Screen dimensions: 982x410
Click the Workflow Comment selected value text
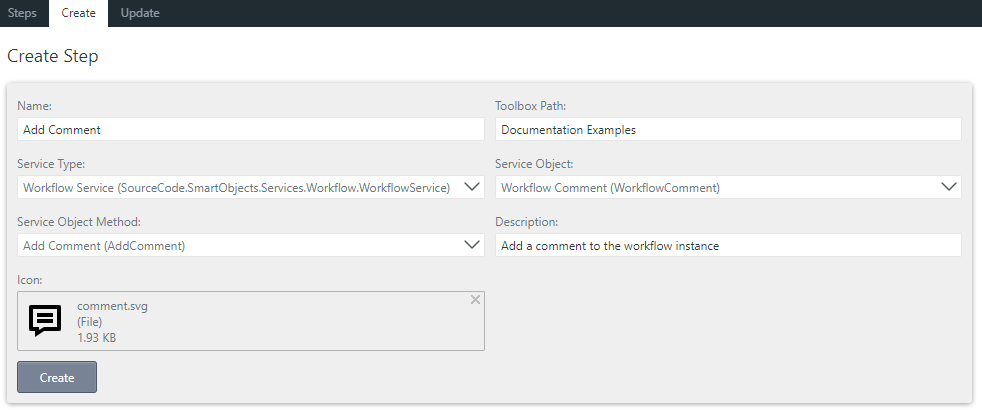(x=610, y=187)
